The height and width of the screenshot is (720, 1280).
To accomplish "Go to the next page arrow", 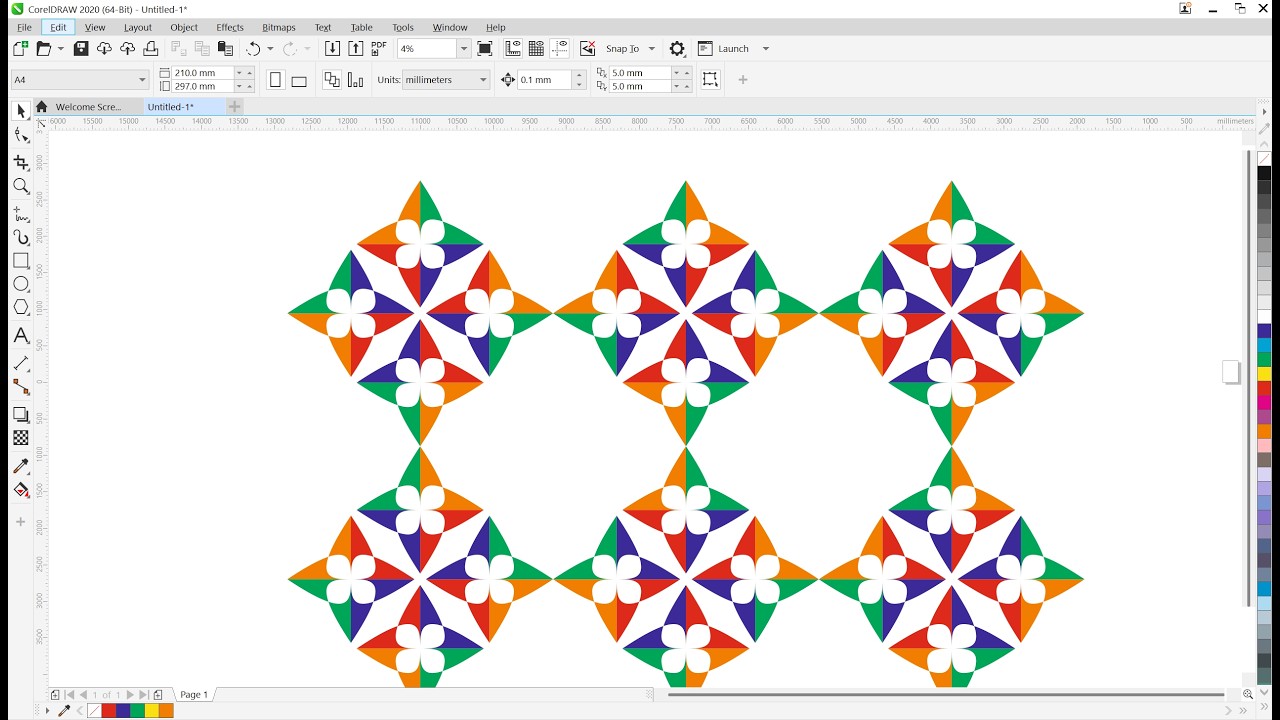I will coord(130,694).
